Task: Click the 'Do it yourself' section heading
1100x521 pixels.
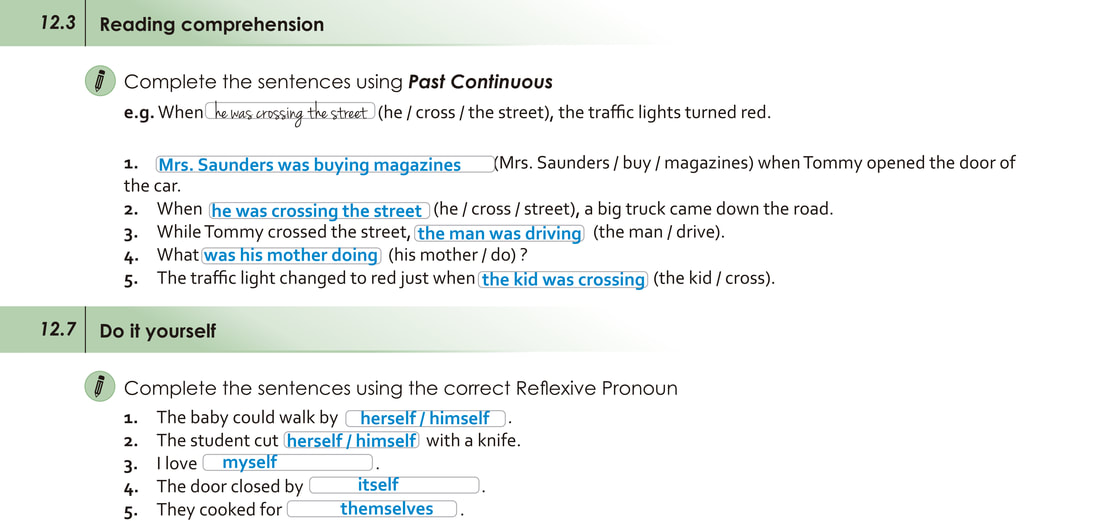Action: 158,331
